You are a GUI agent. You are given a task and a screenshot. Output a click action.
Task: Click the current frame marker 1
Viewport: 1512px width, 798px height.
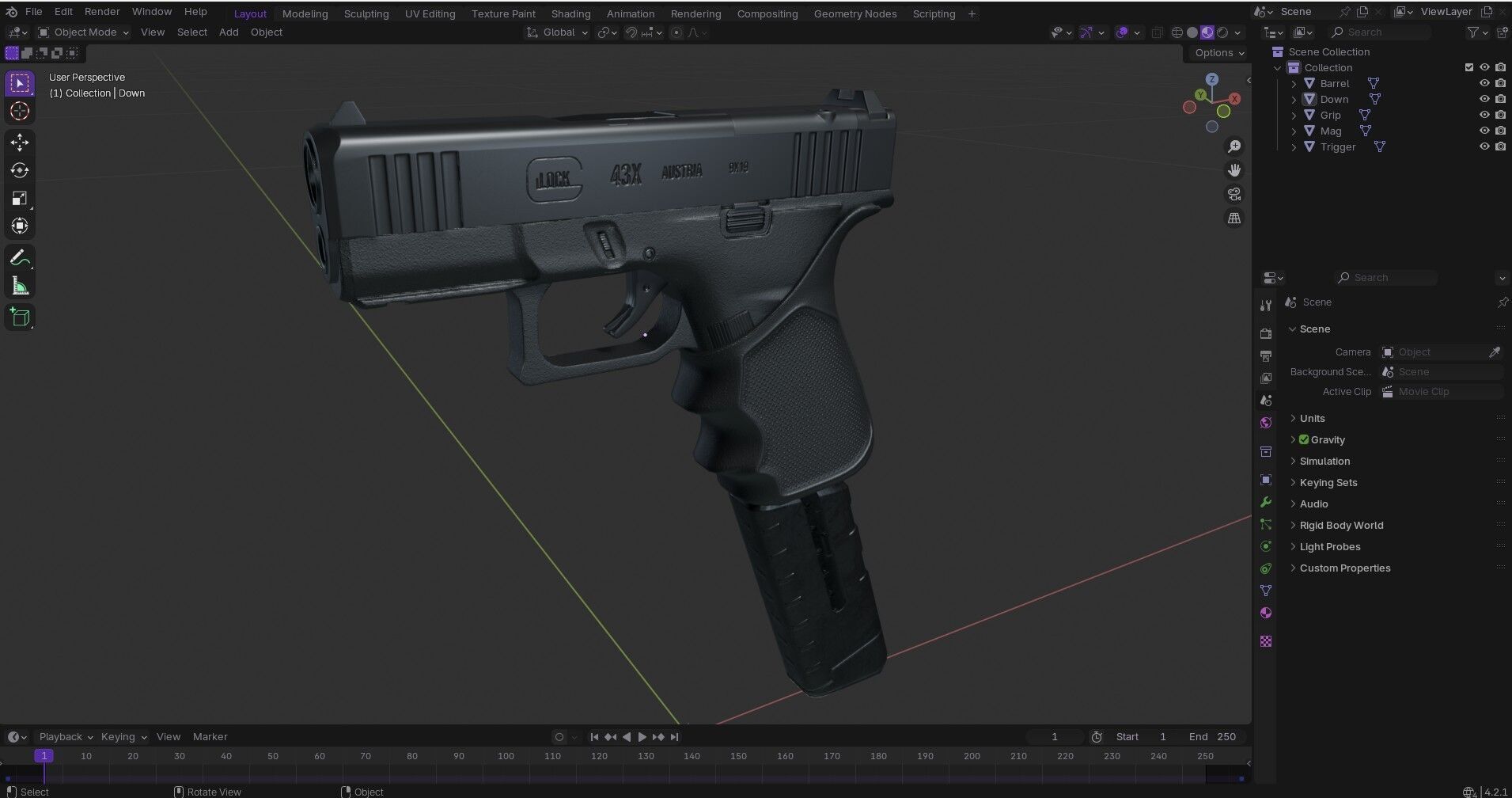tap(44, 756)
